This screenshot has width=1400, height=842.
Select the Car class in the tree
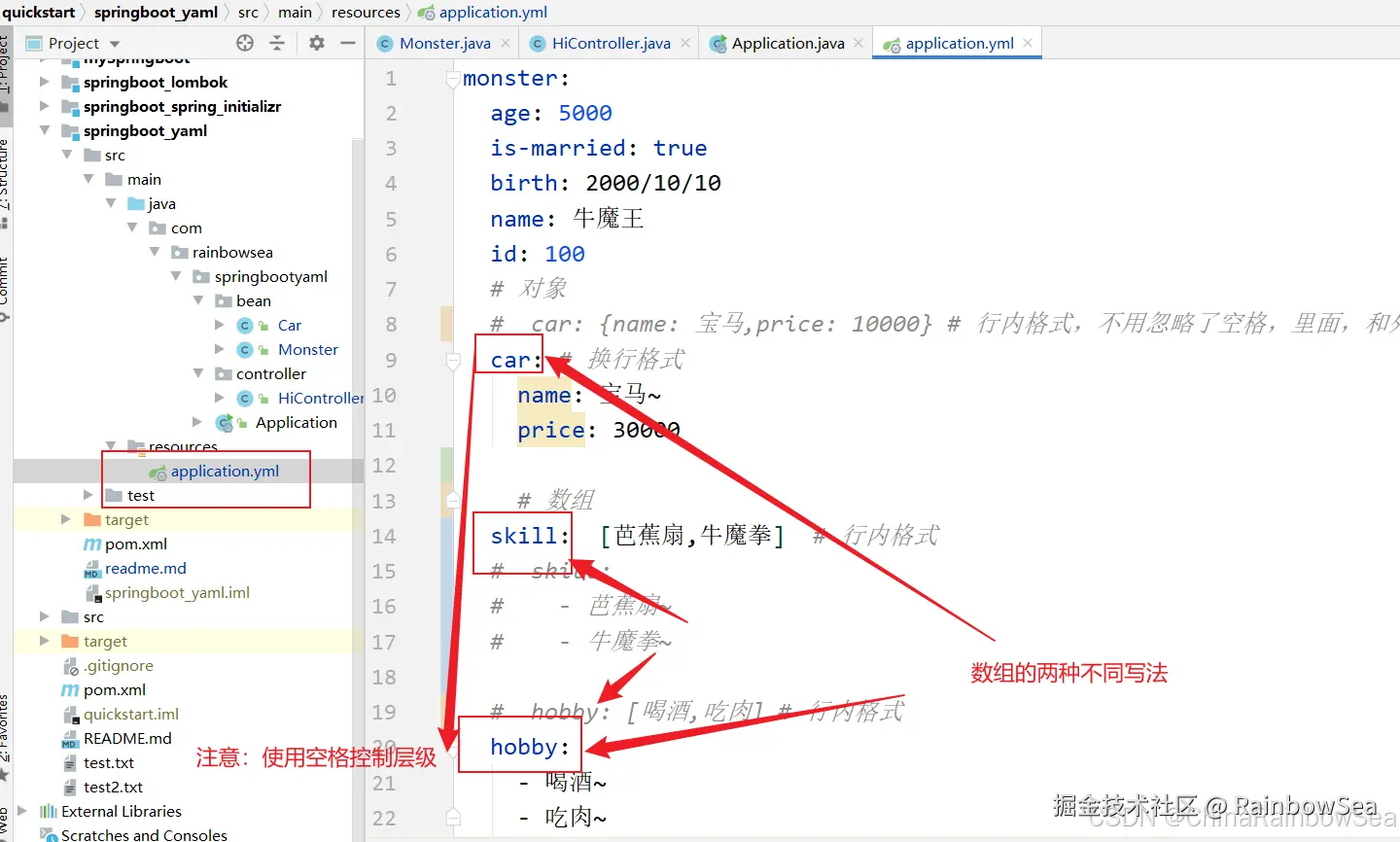tap(289, 325)
